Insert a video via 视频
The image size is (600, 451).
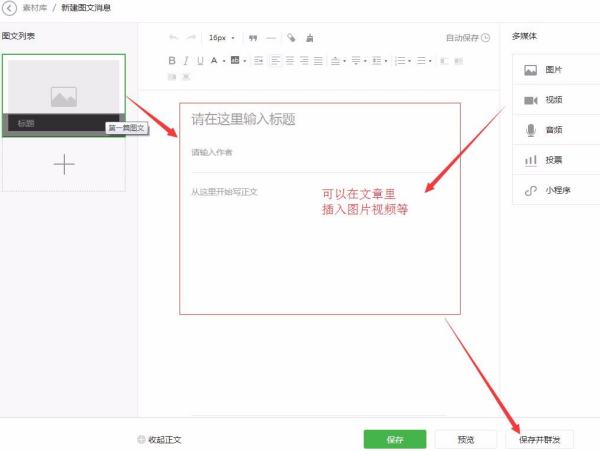pyautogui.click(x=556, y=100)
